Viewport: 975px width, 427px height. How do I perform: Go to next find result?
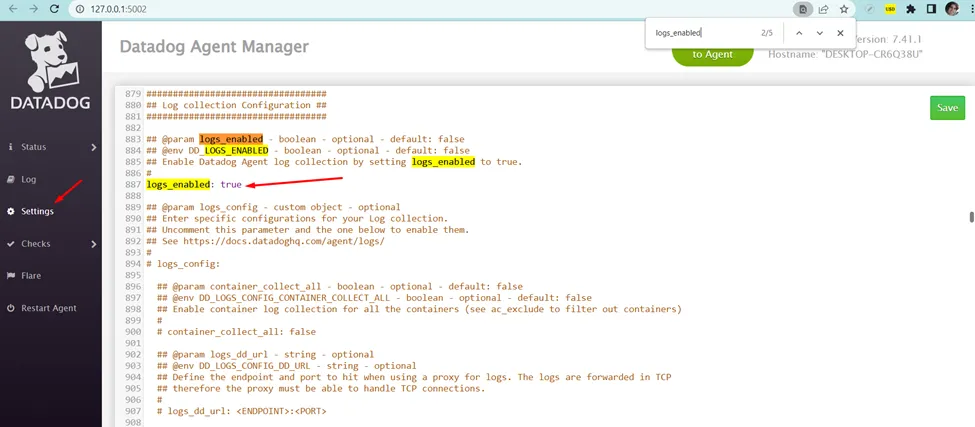click(820, 33)
